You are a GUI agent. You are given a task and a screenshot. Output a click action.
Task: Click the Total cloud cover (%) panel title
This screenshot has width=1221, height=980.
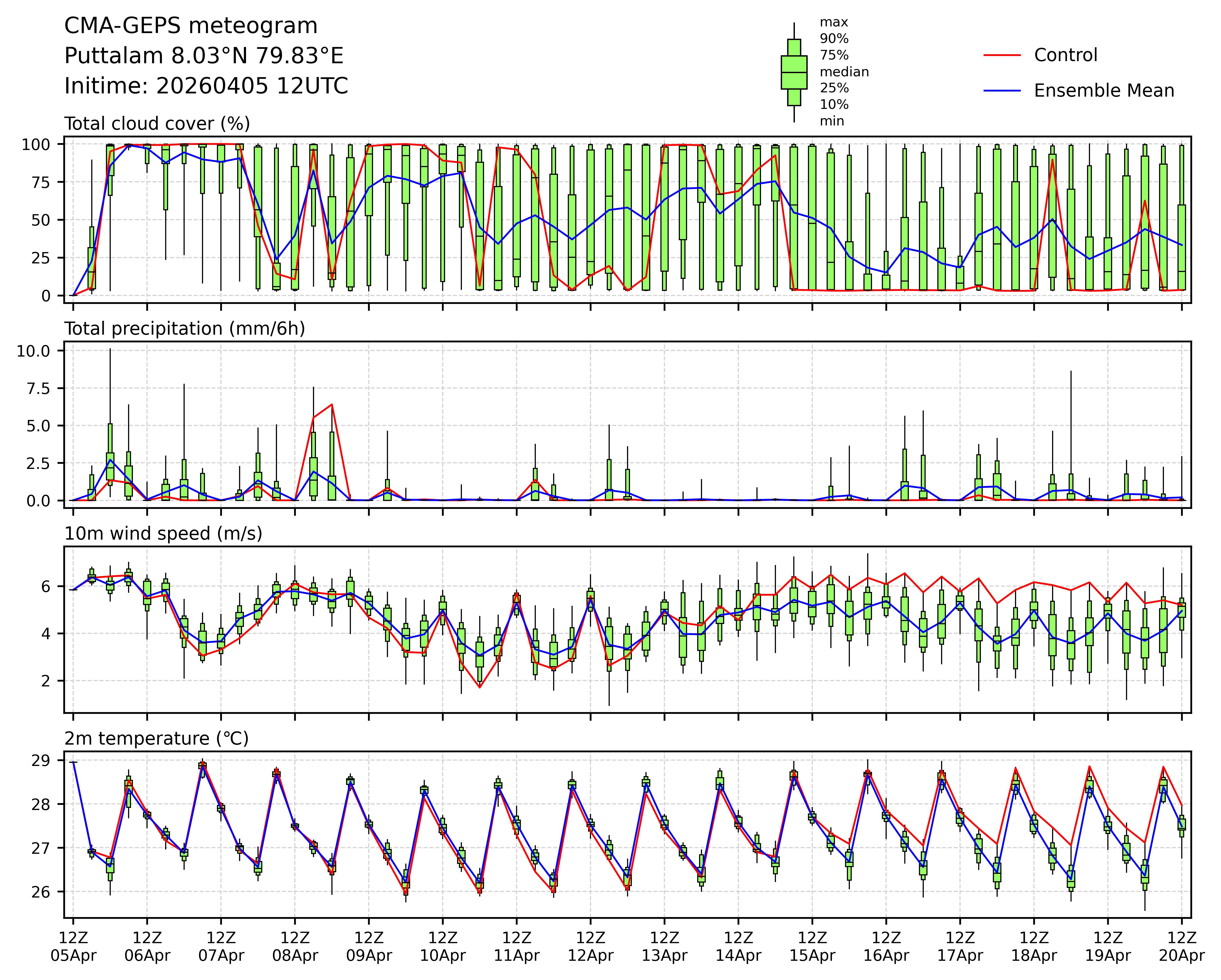[157, 124]
